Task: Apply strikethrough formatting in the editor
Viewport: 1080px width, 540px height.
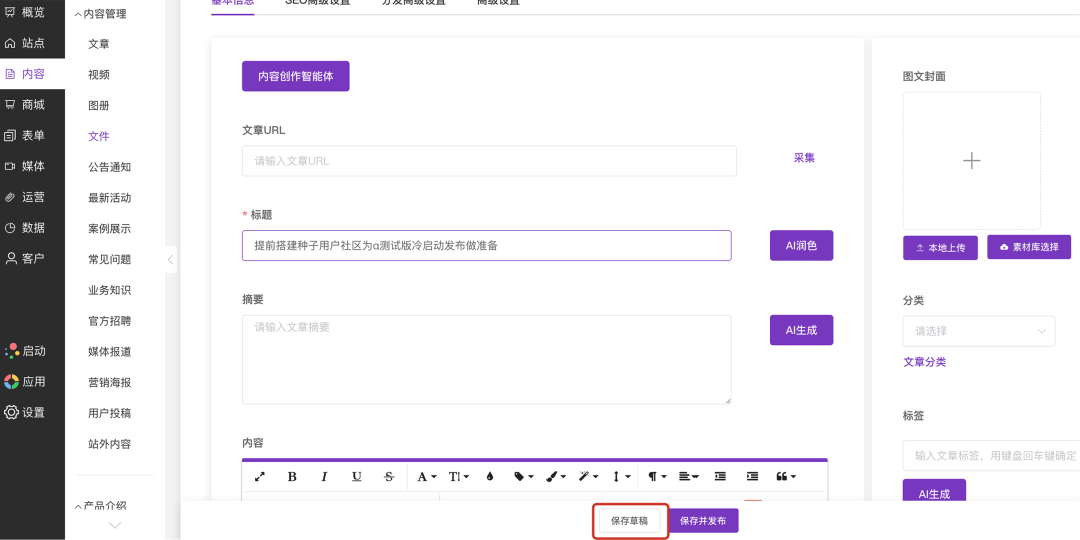Action: pyautogui.click(x=389, y=477)
